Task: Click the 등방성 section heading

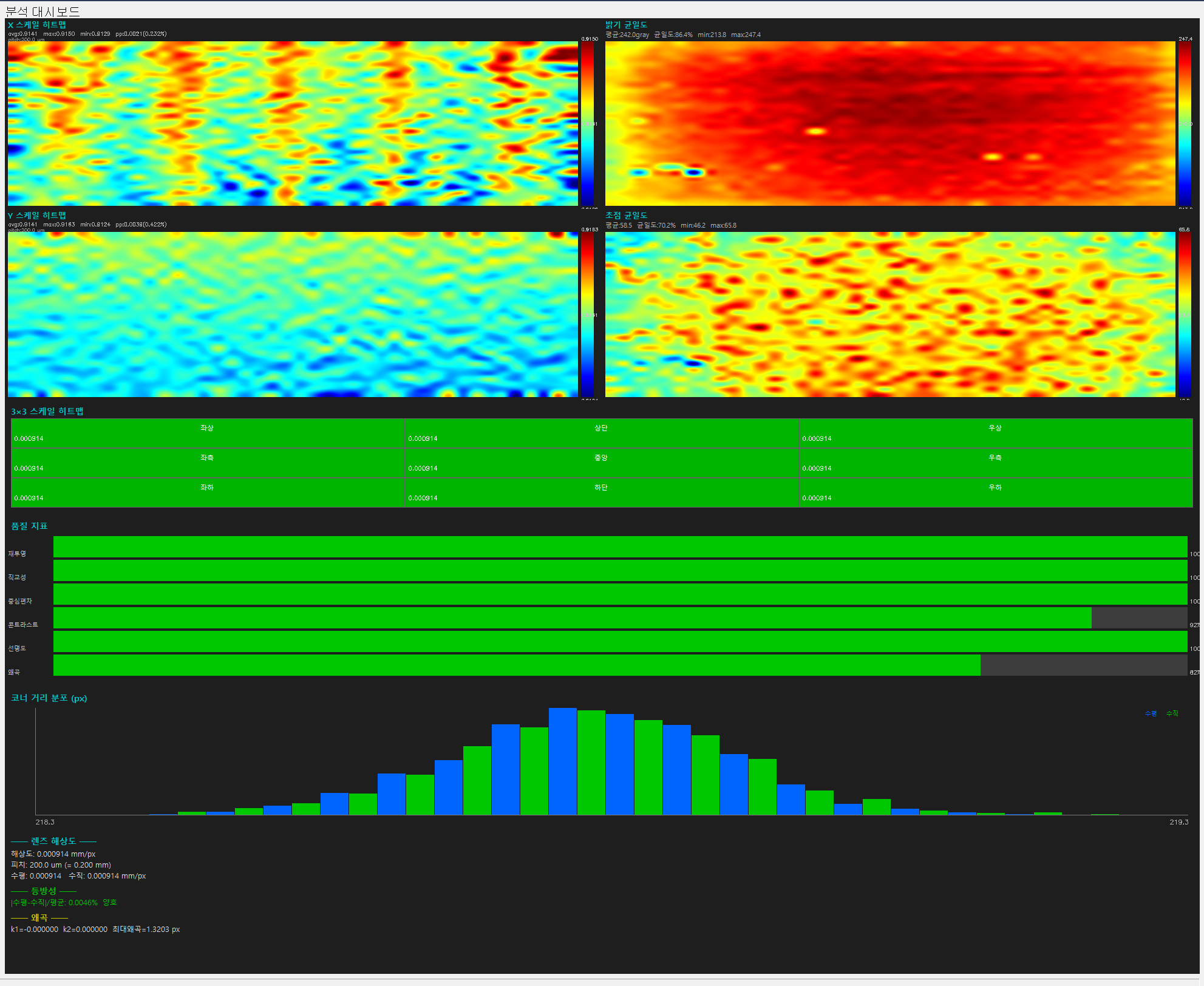Action: 44,891
